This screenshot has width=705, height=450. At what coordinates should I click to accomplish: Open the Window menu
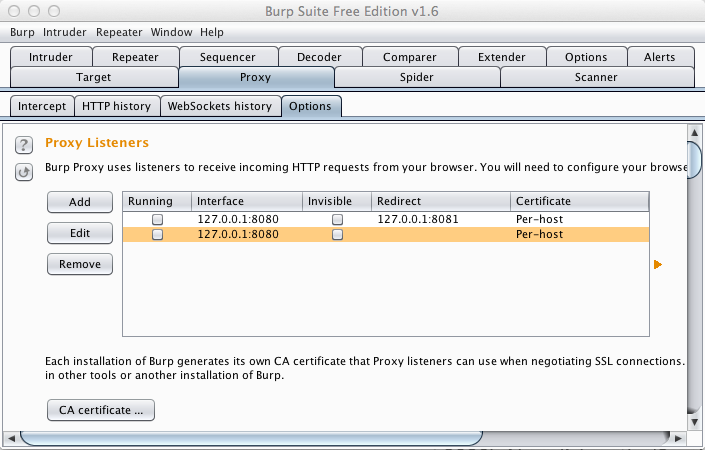click(171, 32)
